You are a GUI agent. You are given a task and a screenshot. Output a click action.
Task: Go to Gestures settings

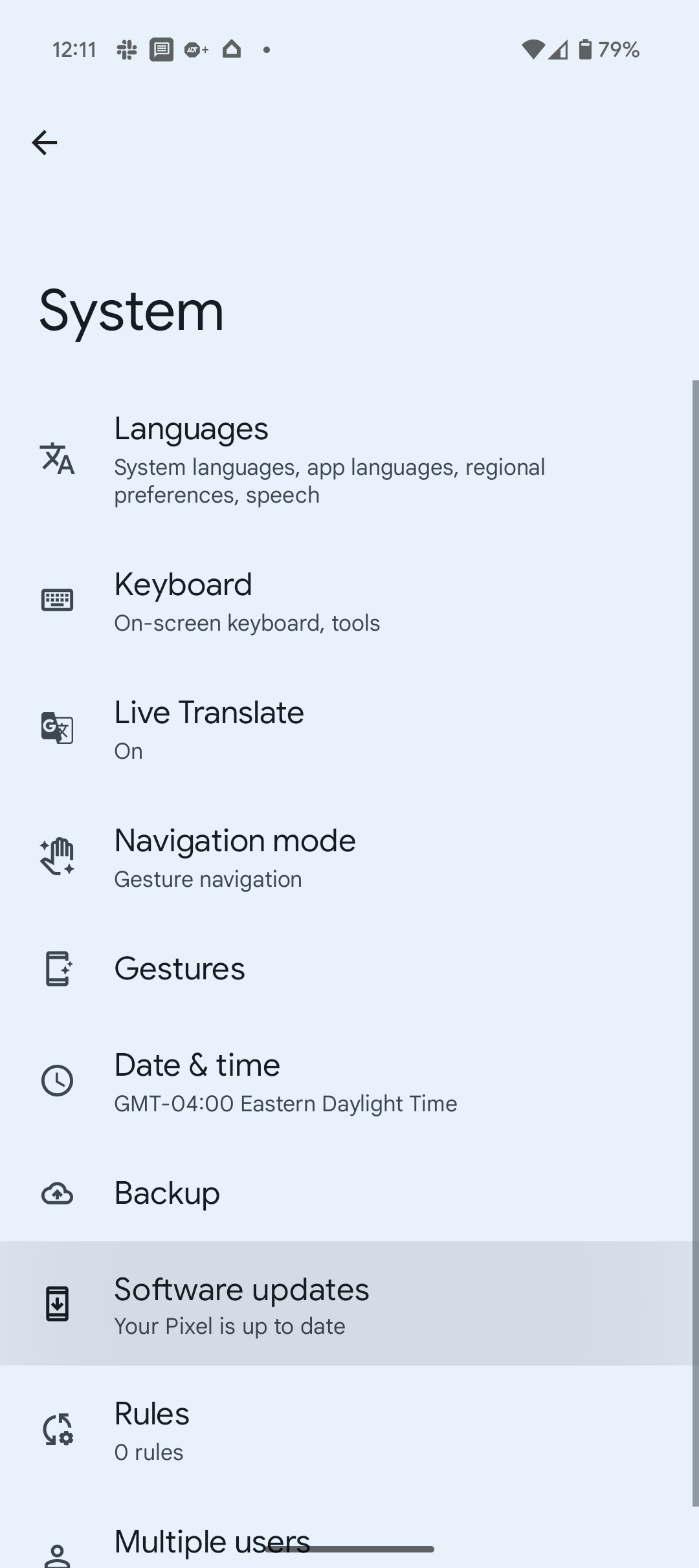pos(179,968)
